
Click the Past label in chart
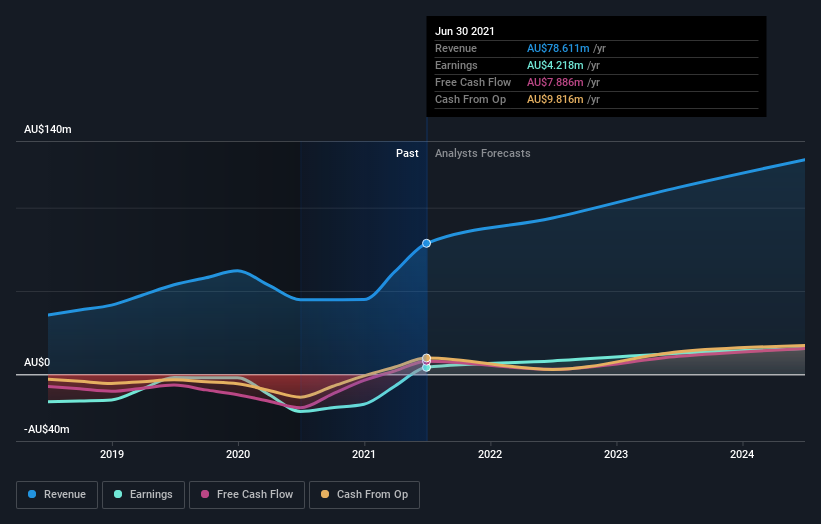point(407,153)
